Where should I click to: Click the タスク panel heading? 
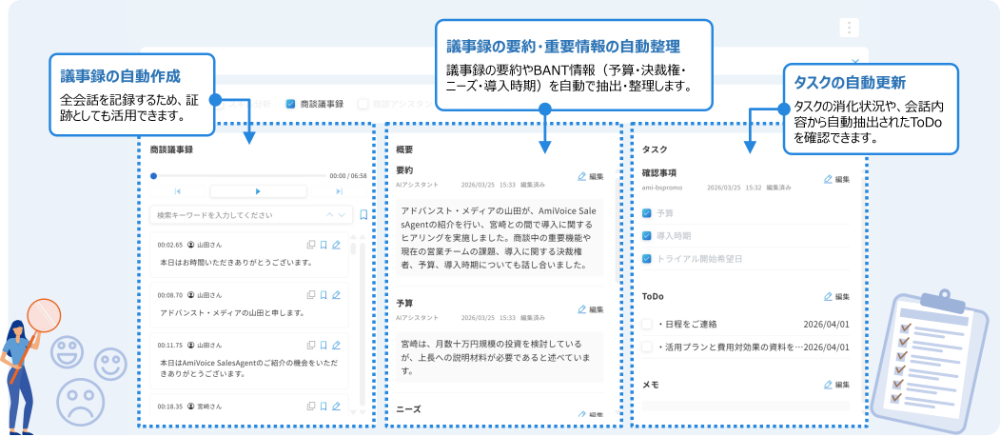point(654,149)
